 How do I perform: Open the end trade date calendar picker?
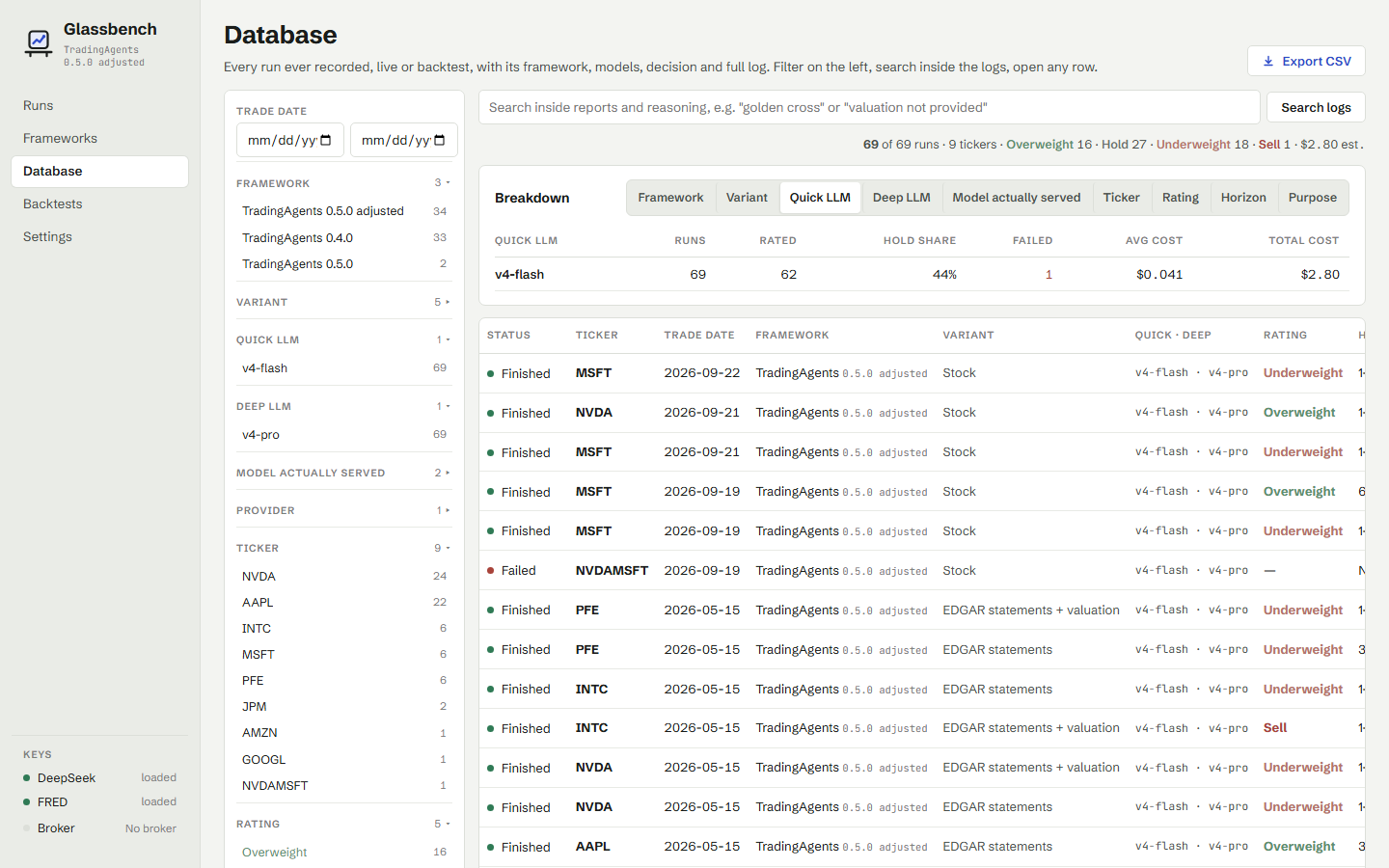[440, 141]
